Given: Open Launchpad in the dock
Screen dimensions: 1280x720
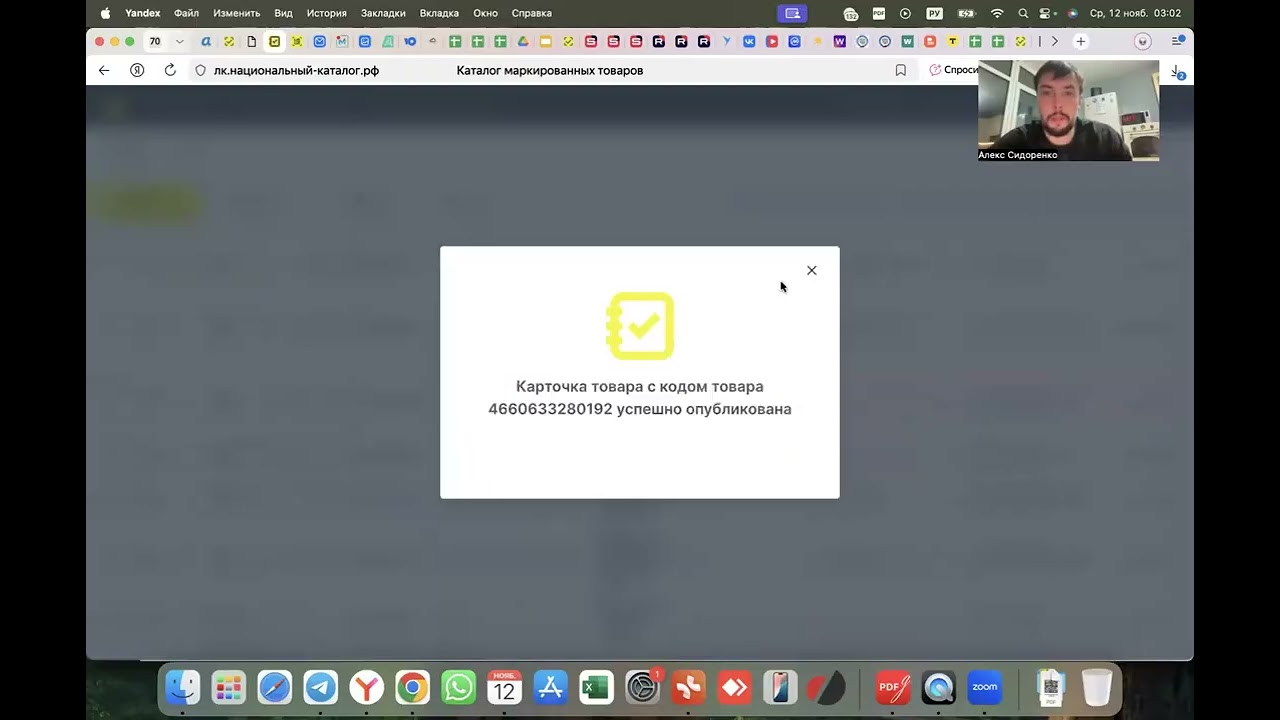Looking at the screenshot, I should click(x=228, y=687).
